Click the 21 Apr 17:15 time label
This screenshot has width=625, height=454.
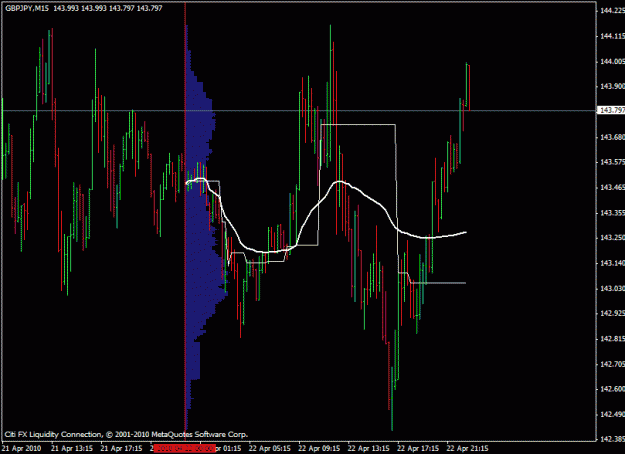(122, 448)
